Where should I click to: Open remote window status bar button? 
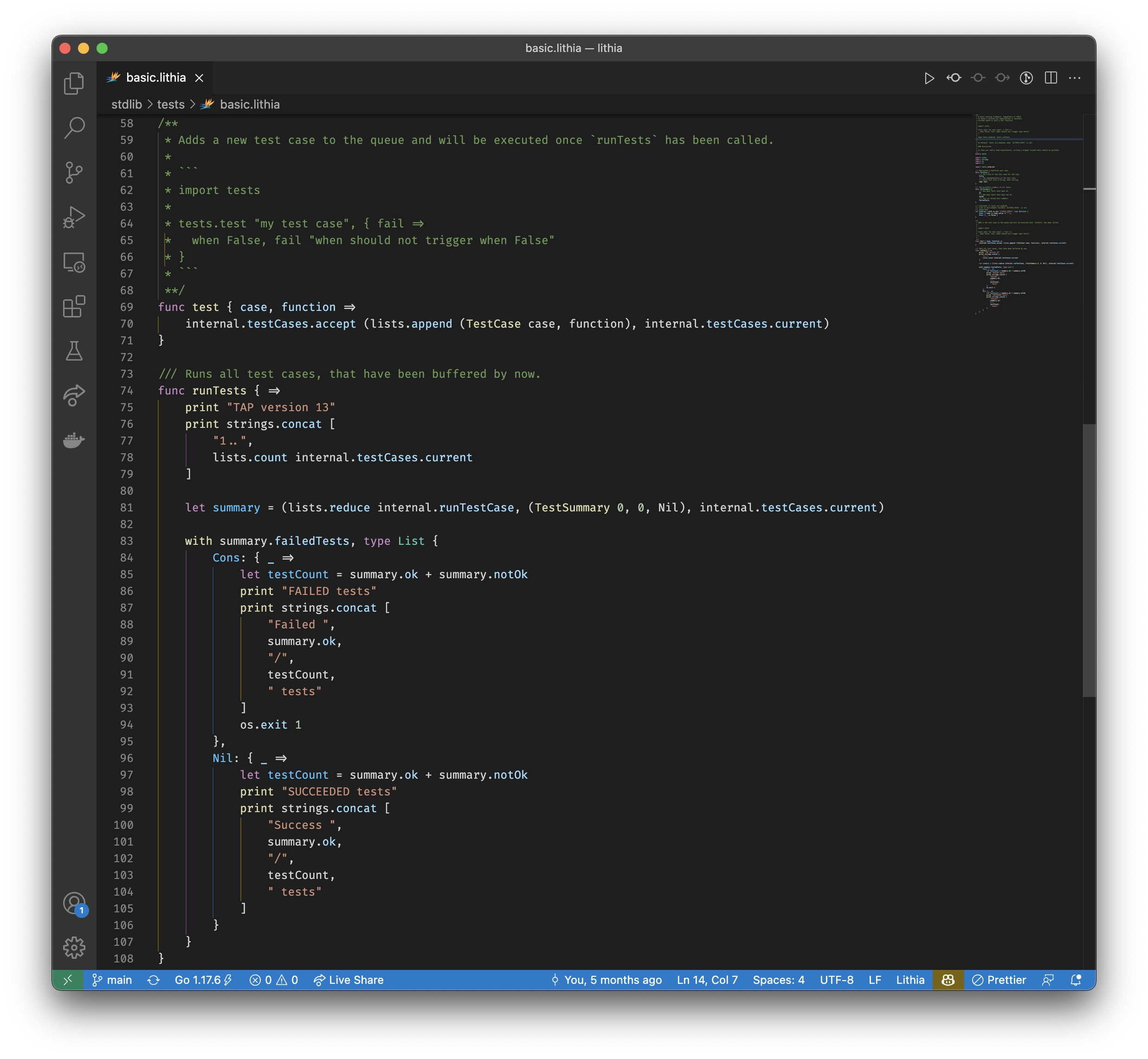[68, 980]
